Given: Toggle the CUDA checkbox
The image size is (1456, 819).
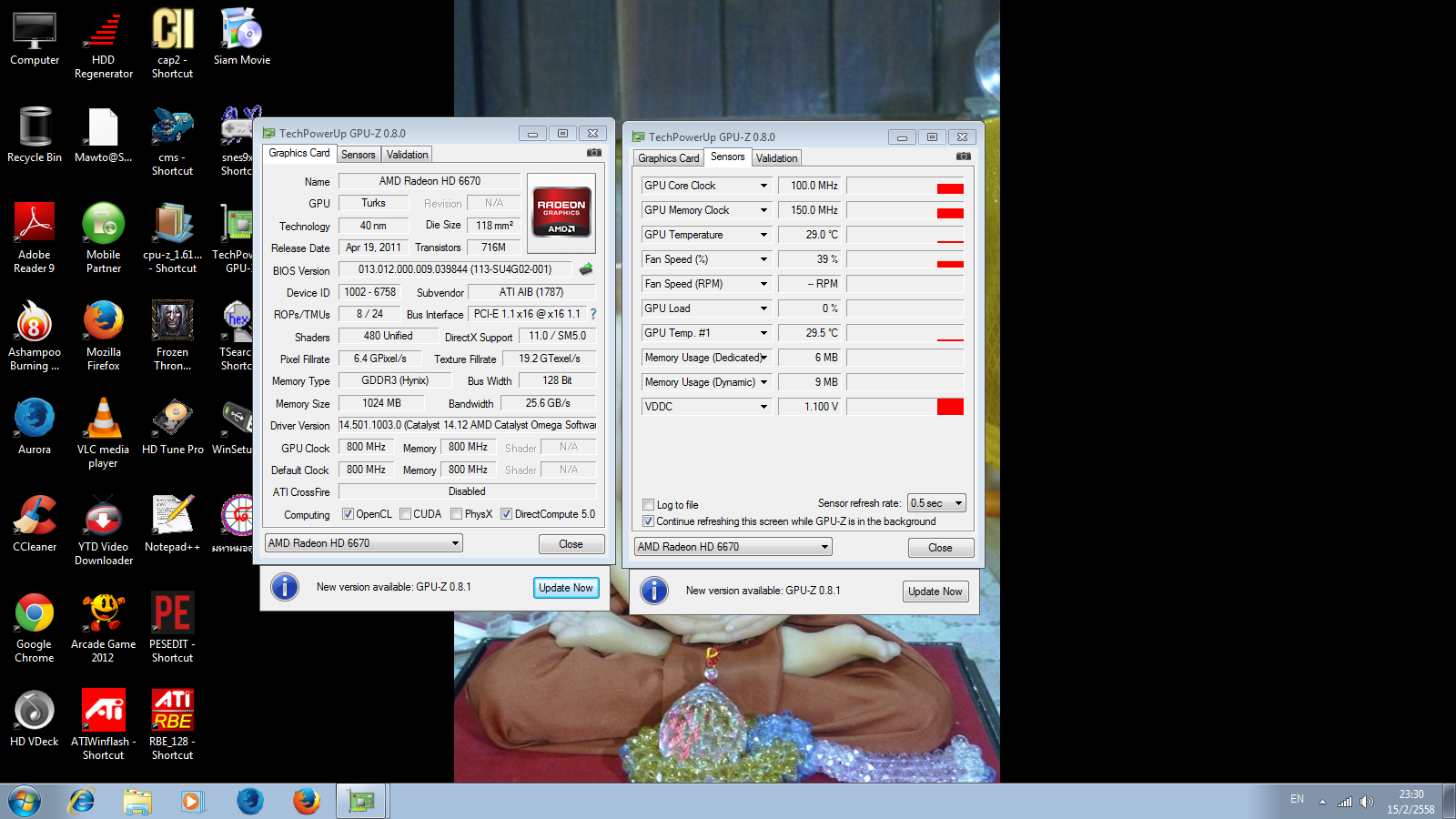Looking at the screenshot, I should pyautogui.click(x=405, y=514).
